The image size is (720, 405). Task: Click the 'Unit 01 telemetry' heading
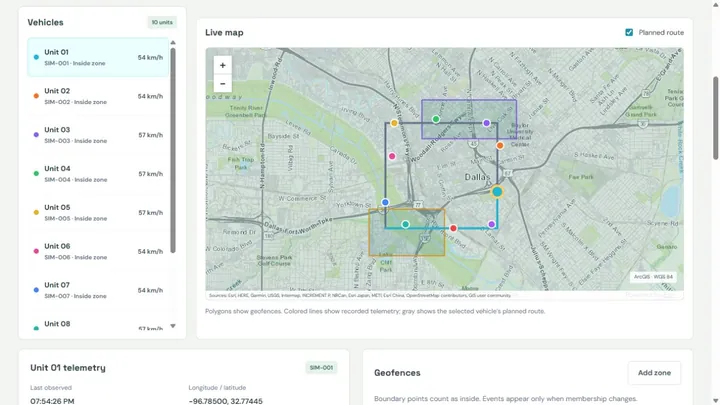68,368
